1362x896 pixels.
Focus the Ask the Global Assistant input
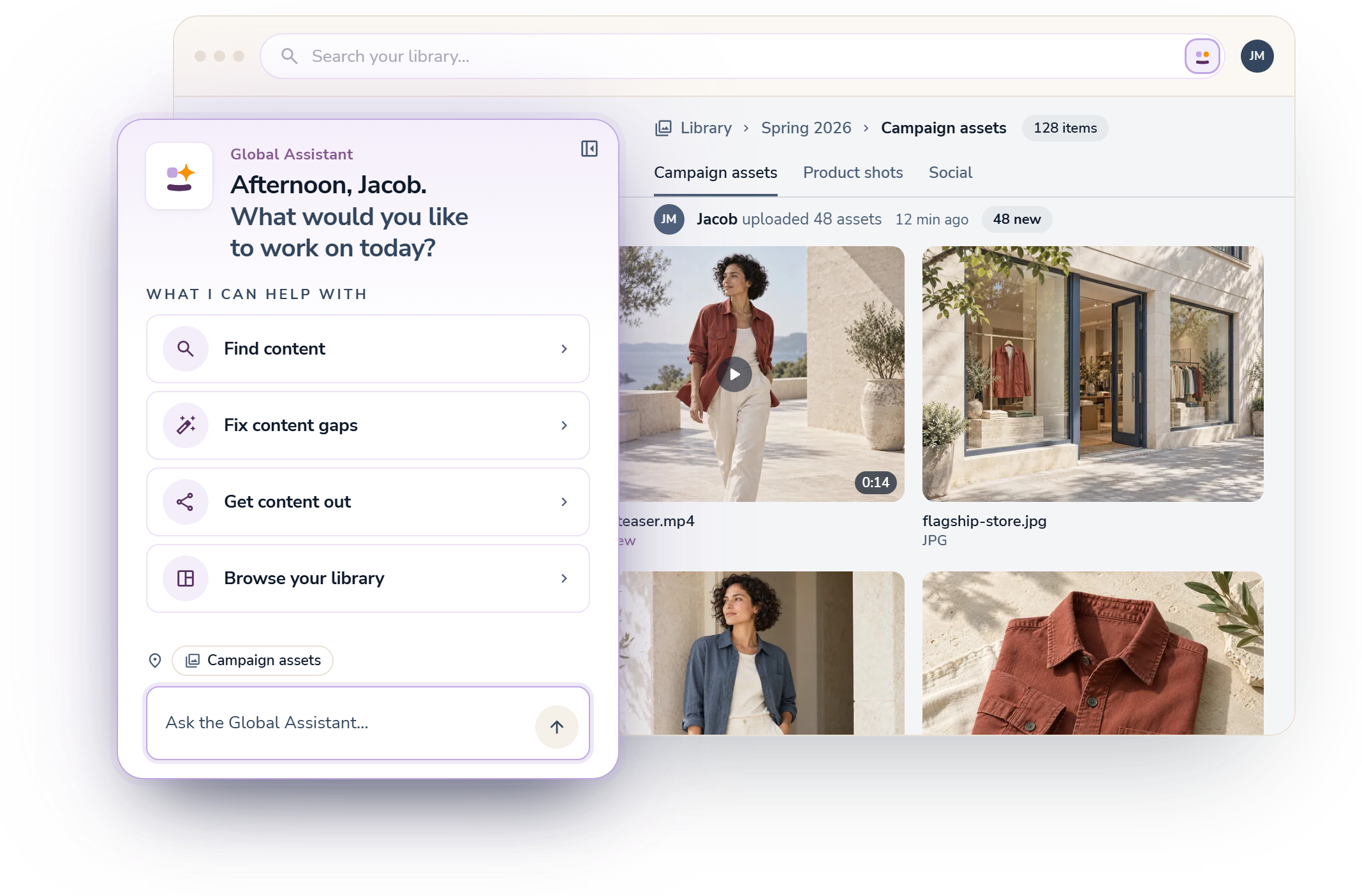pyautogui.click(x=368, y=723)
